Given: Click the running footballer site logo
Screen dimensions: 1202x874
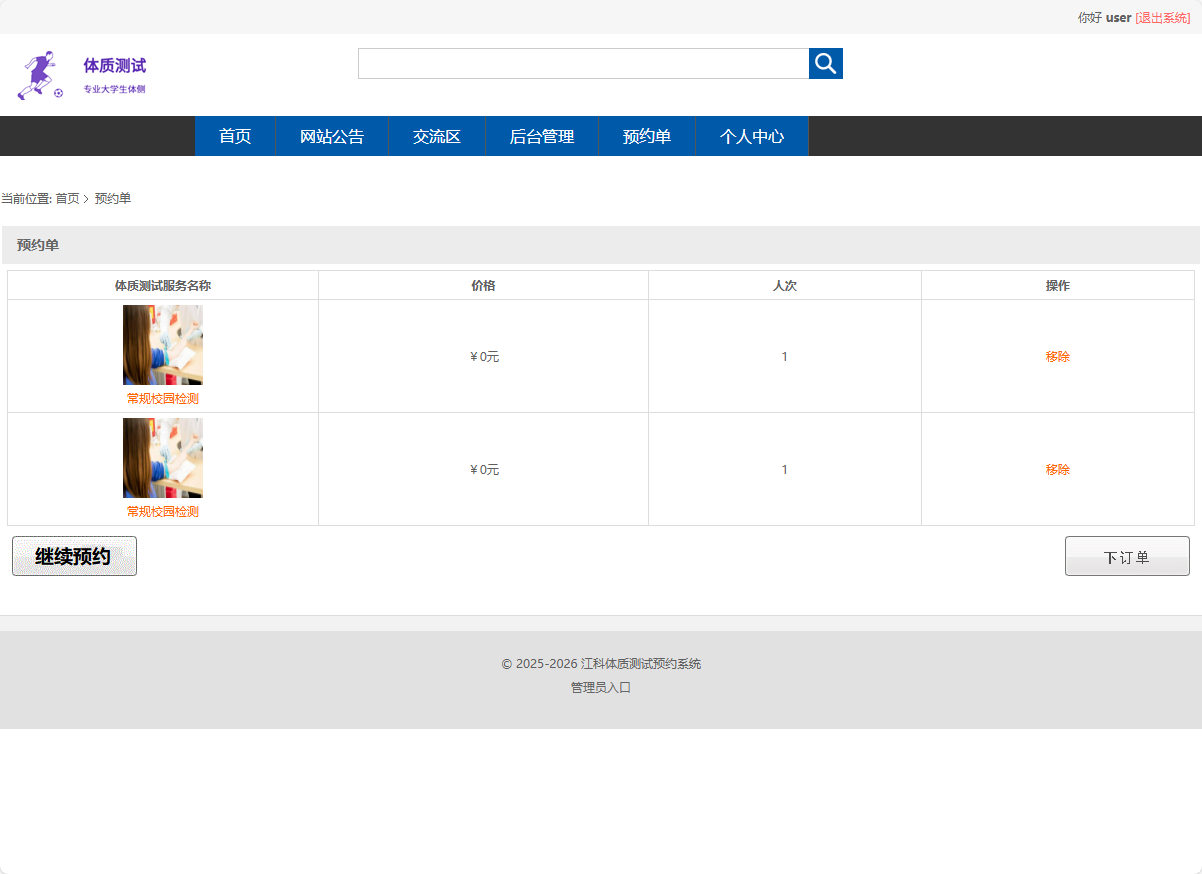Looking at the screenshot, I should click(x=40, y=76).
